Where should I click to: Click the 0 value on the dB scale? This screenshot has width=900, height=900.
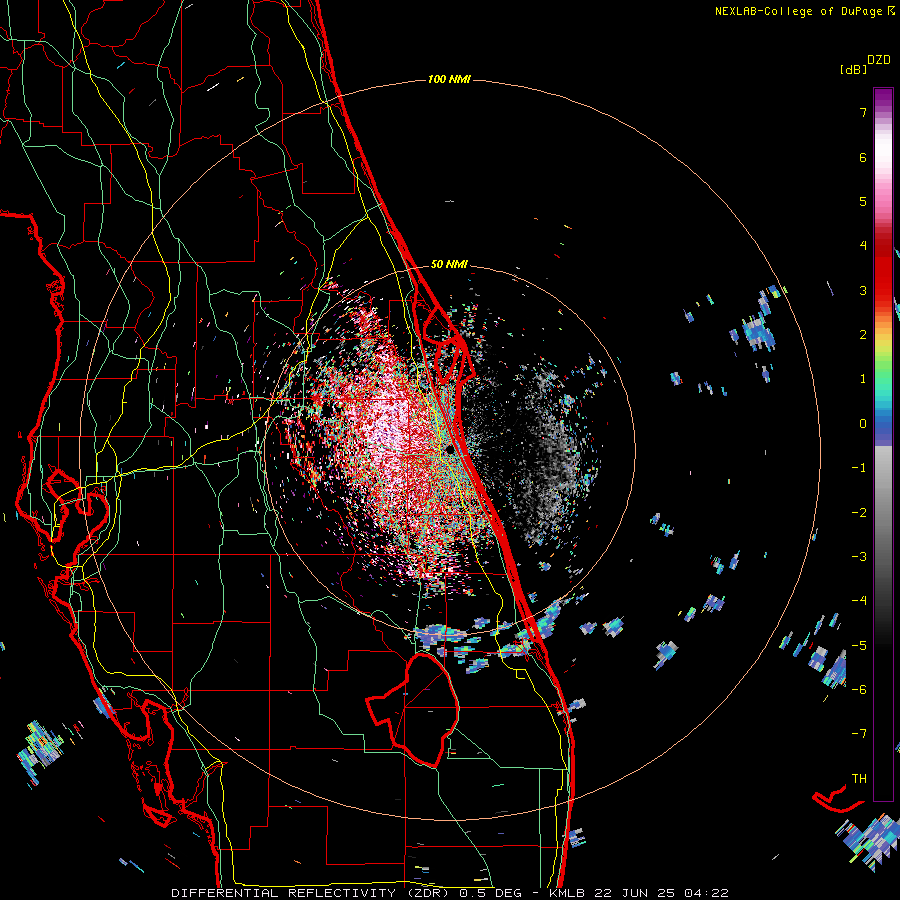(x=863, y=424)
